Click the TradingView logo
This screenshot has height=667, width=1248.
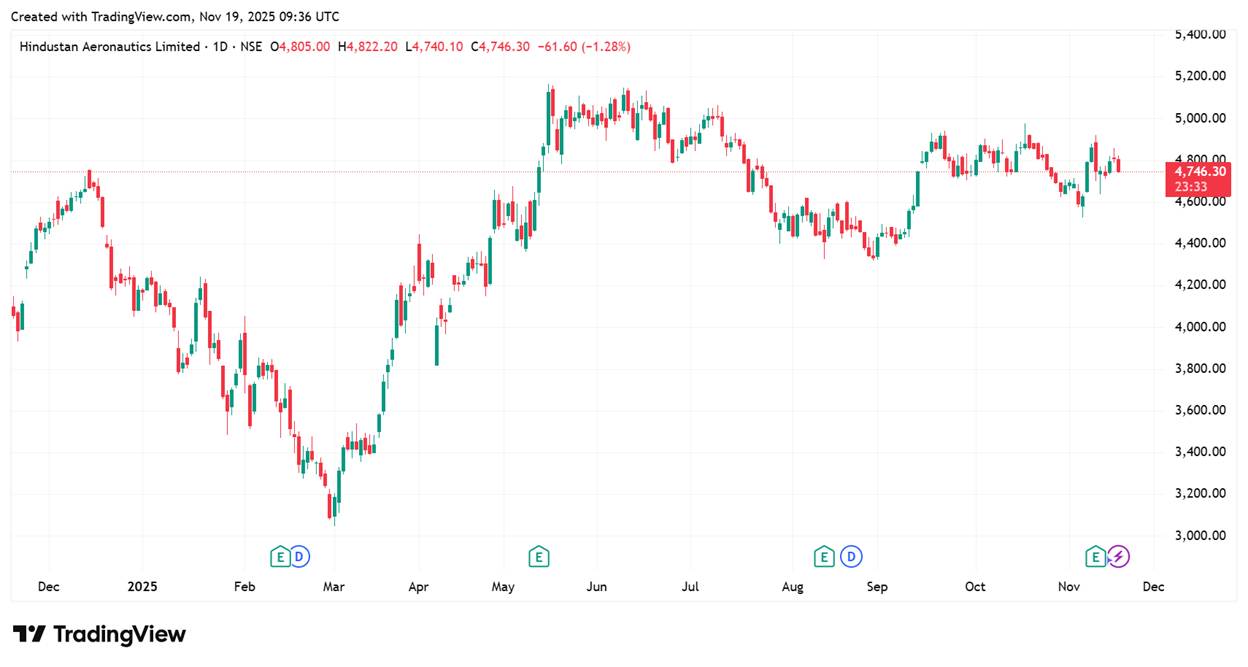coord(100,634)
